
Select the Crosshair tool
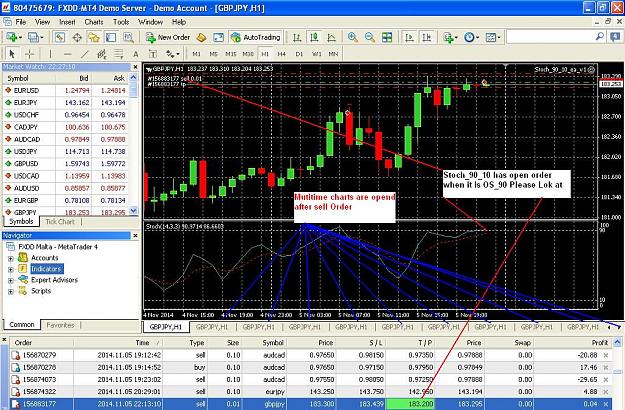29,54
